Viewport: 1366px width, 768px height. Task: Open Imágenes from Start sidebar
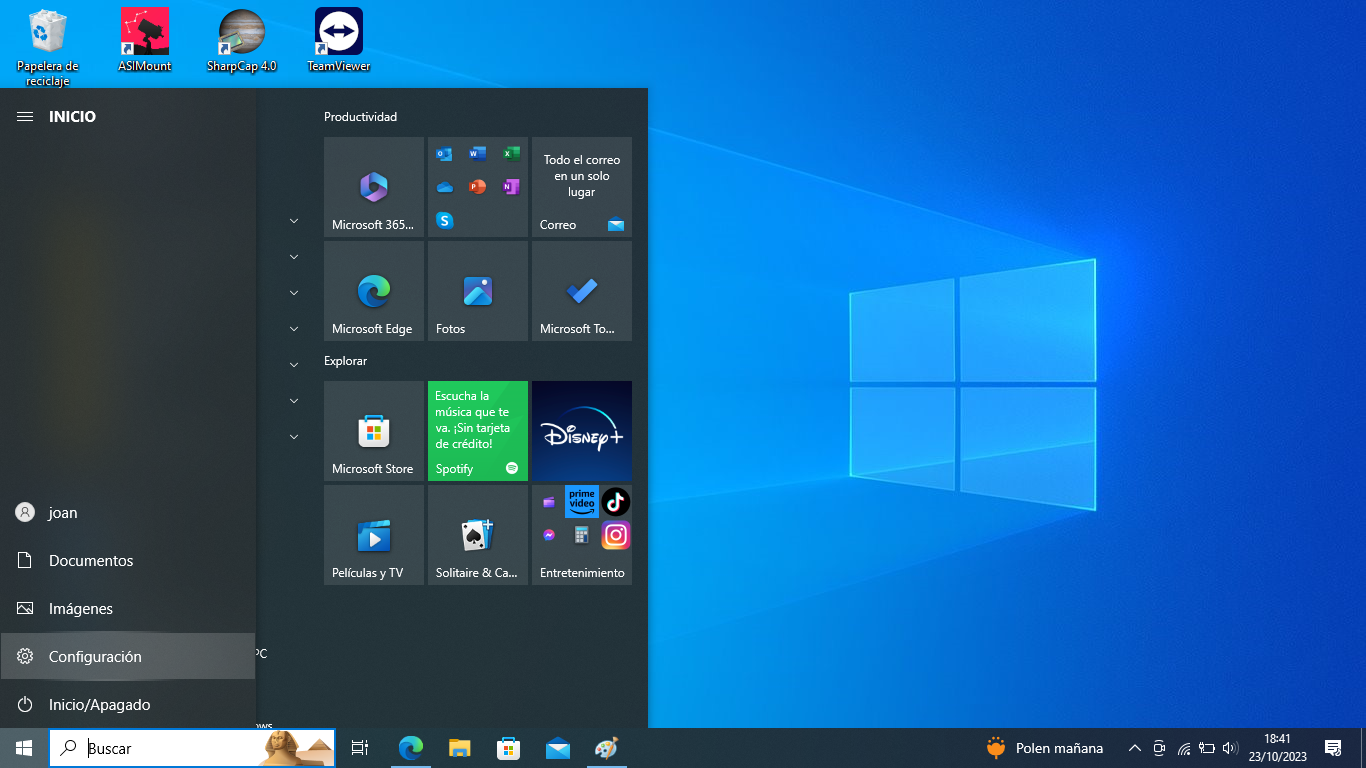128,608
